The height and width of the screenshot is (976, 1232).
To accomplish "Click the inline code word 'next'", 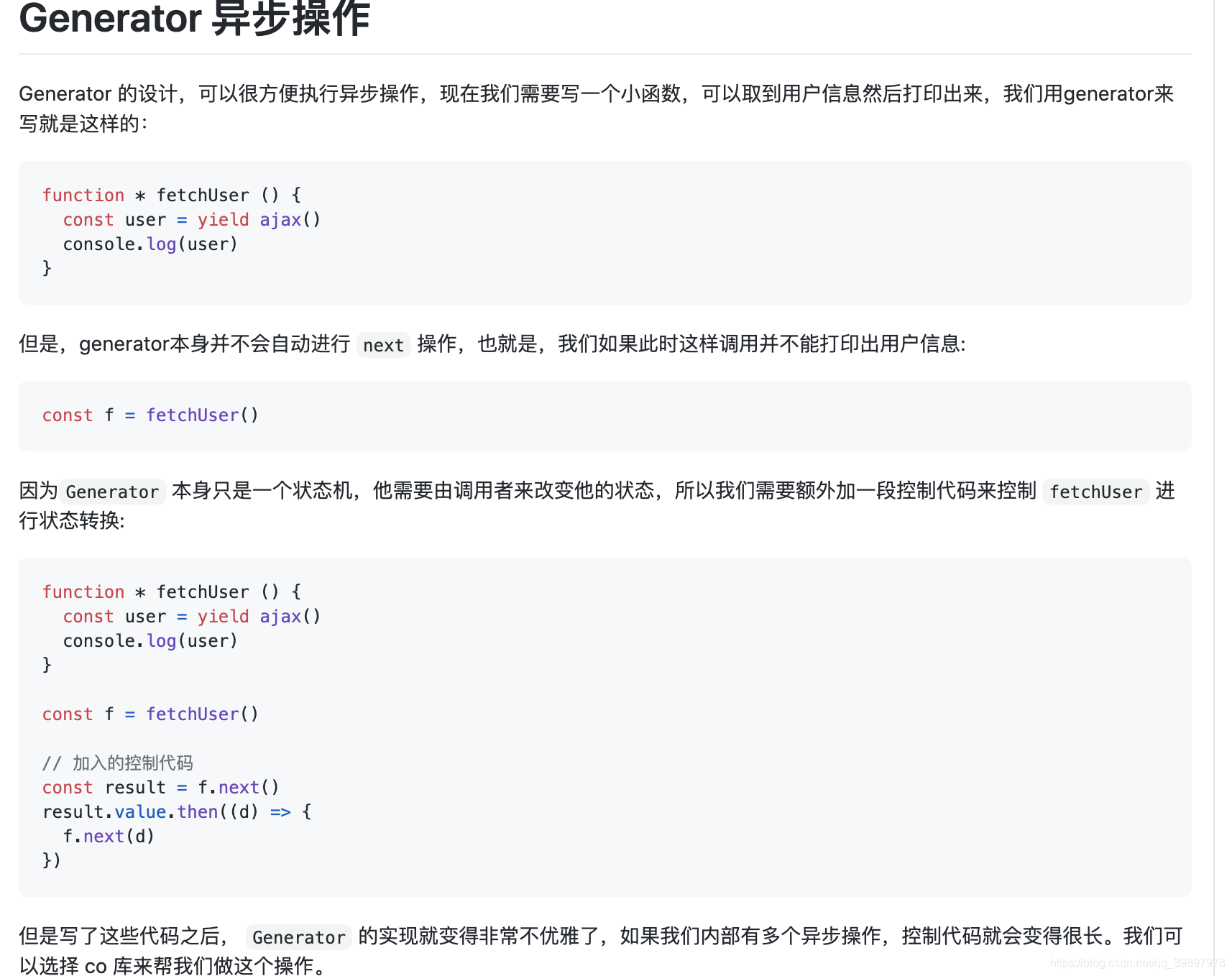I will [383, 345].
